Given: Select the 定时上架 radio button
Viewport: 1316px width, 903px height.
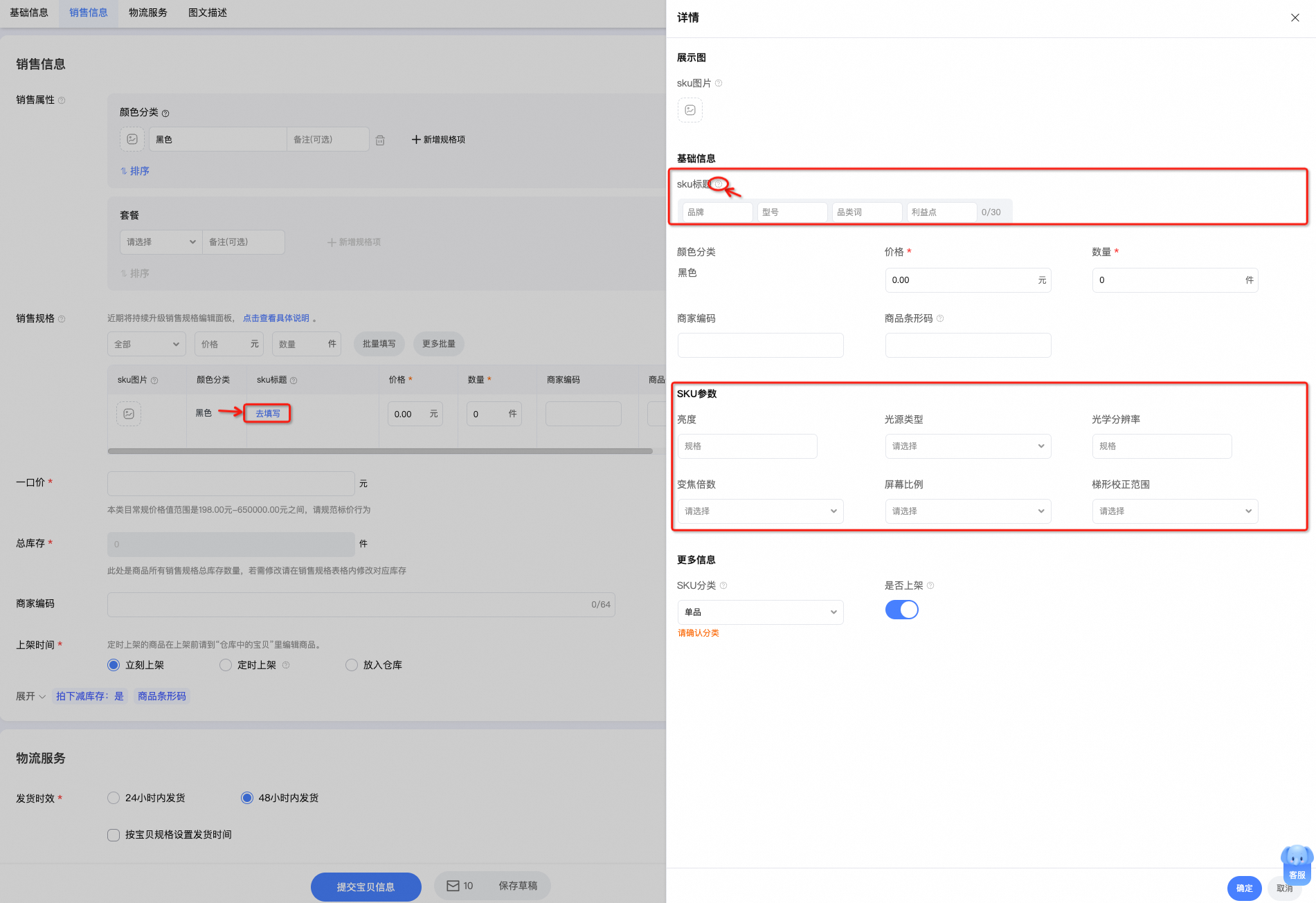Looking at the screenshot, I should pos(226,665).
